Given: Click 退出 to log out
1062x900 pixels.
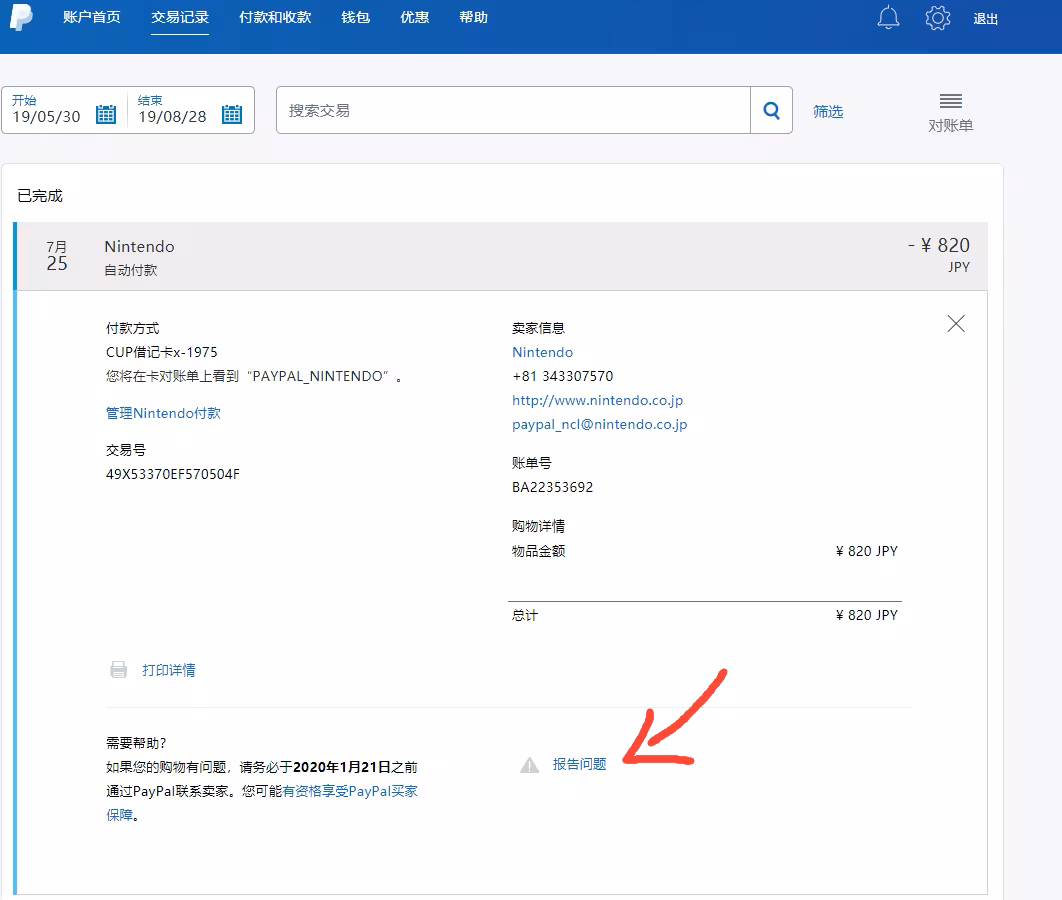Looking at the screenshot, I should 985,19.
